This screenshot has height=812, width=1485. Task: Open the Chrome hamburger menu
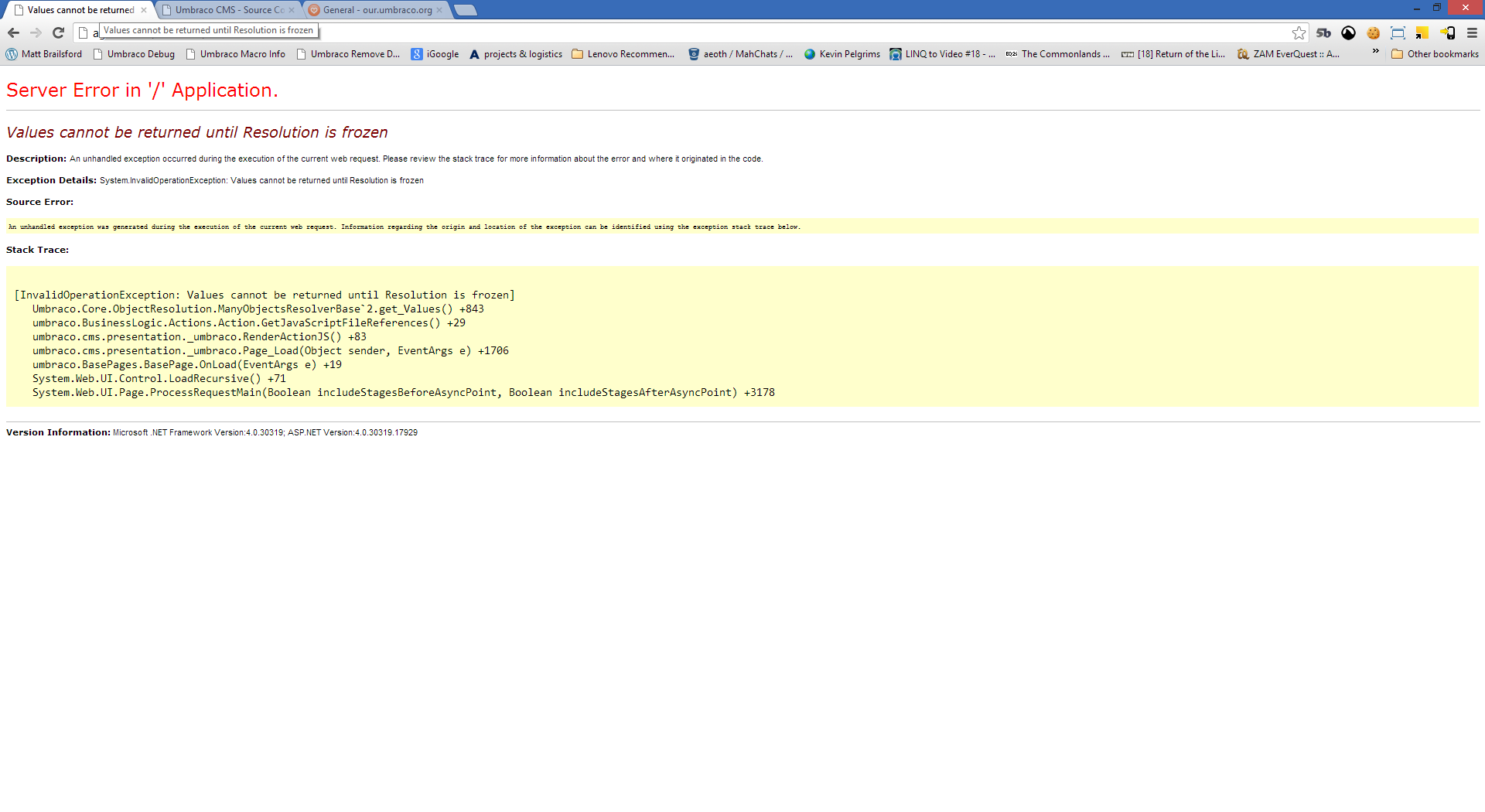tap(1472, 32)
